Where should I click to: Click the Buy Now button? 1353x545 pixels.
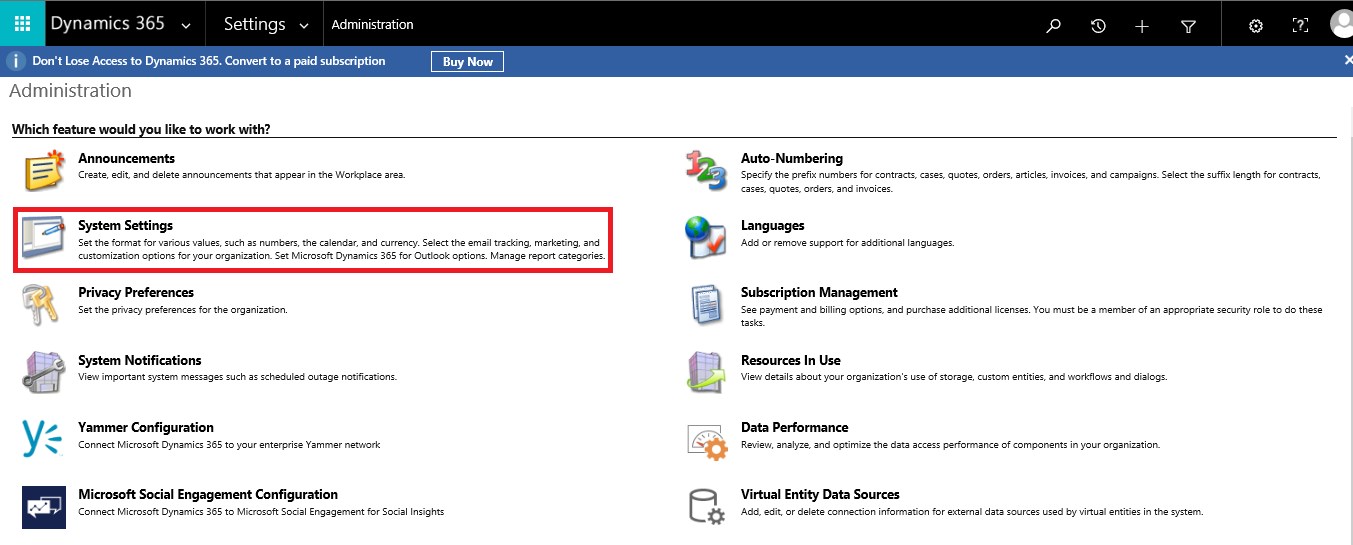pos(467,61)
